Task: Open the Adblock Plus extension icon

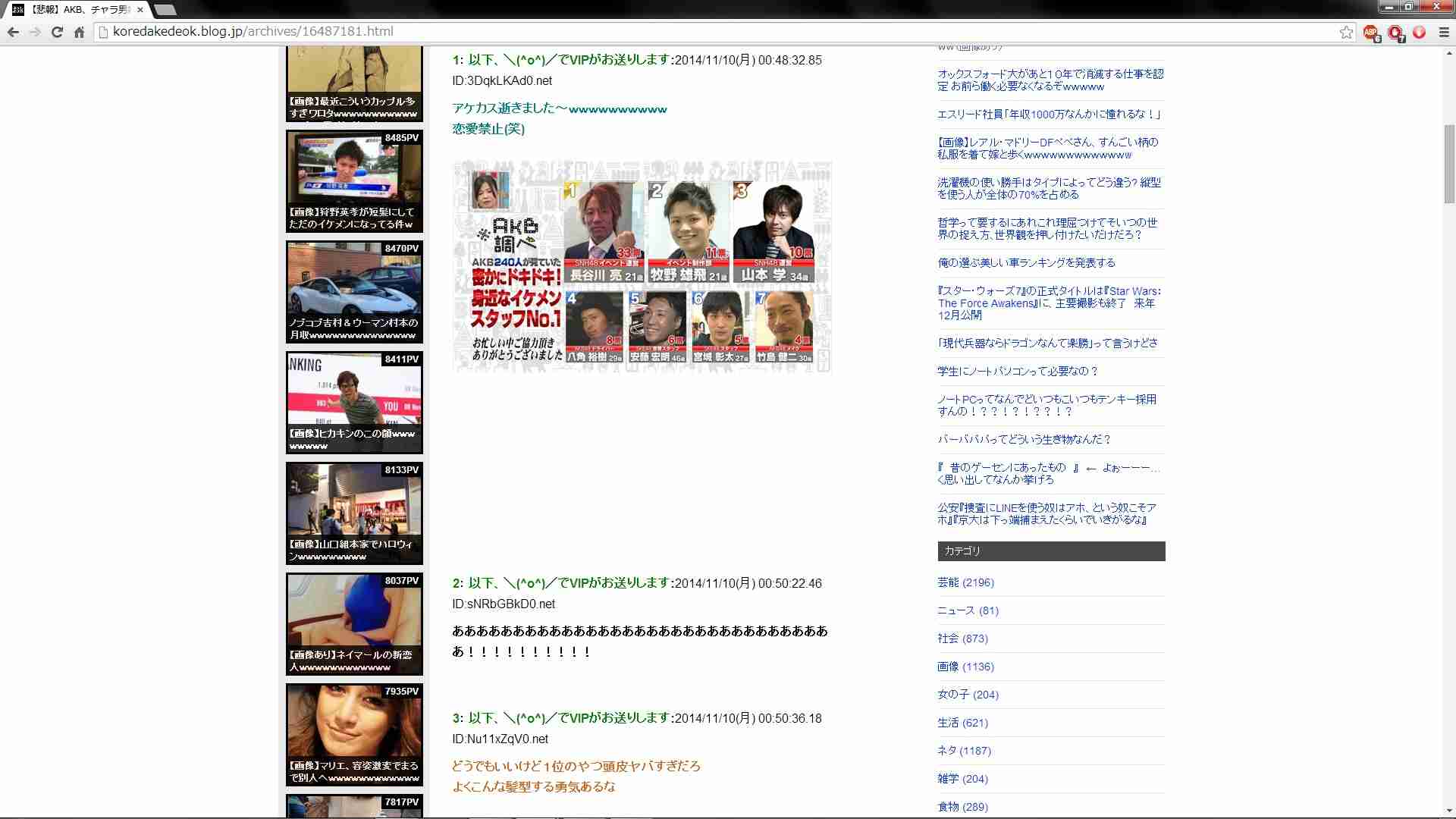Action: point(1371,33)
